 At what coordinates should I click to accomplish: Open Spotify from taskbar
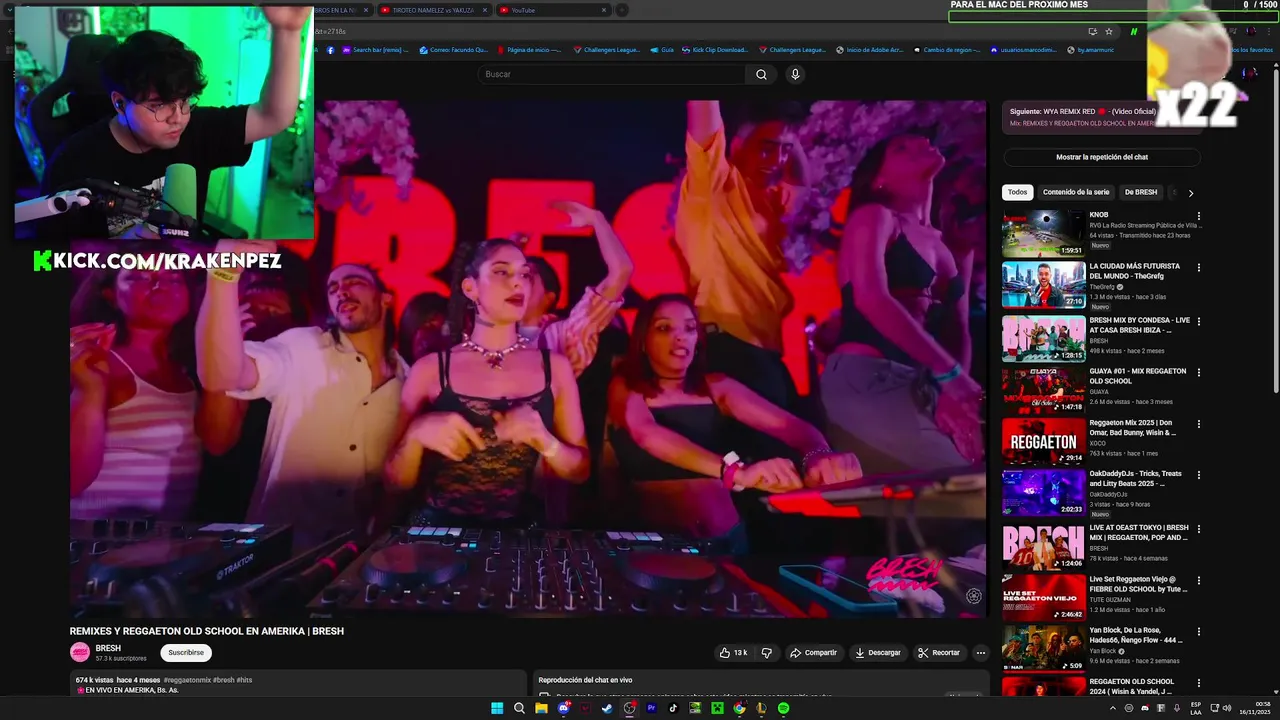pyautogui.click(x=783, y=708)
